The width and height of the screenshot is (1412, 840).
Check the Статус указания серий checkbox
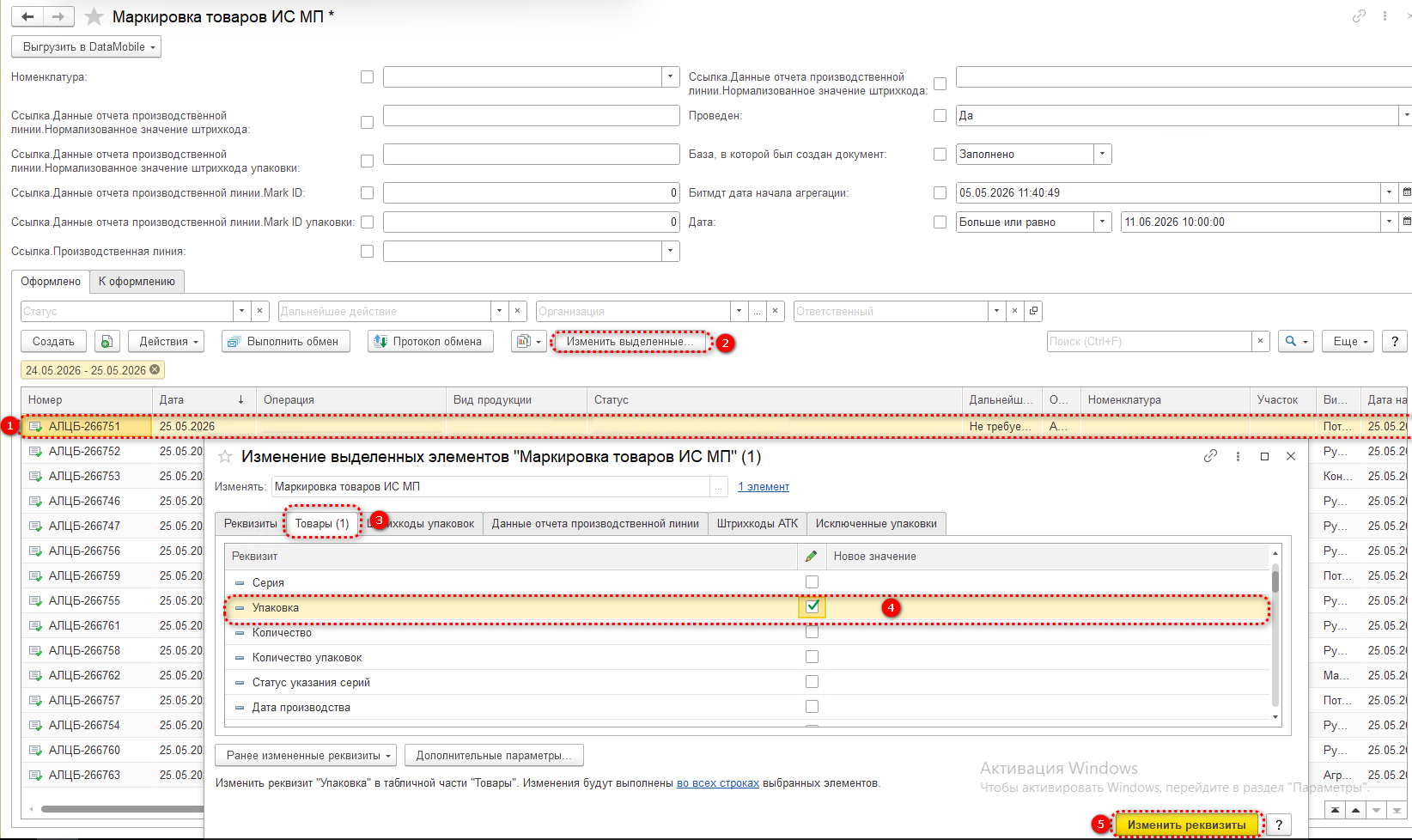812,682
